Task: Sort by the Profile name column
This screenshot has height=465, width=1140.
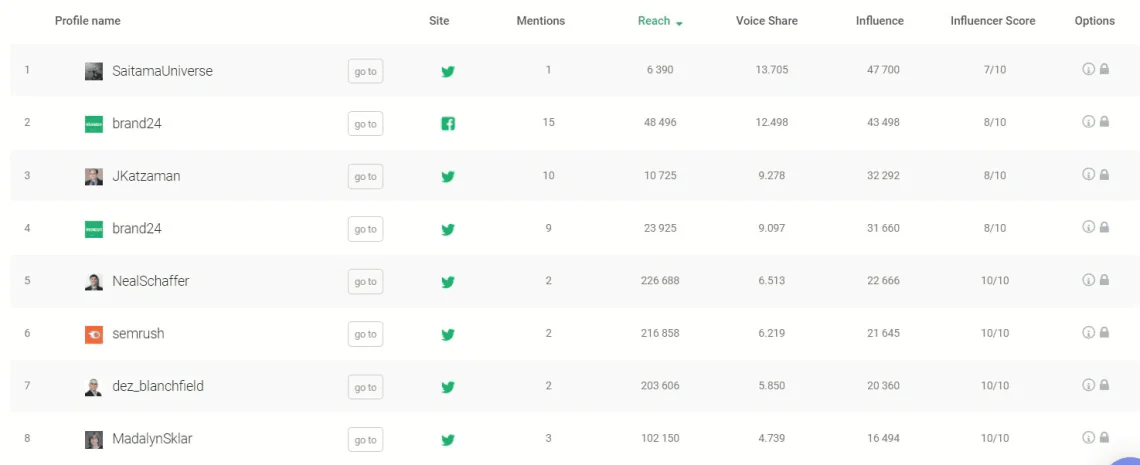Action: 87,21
